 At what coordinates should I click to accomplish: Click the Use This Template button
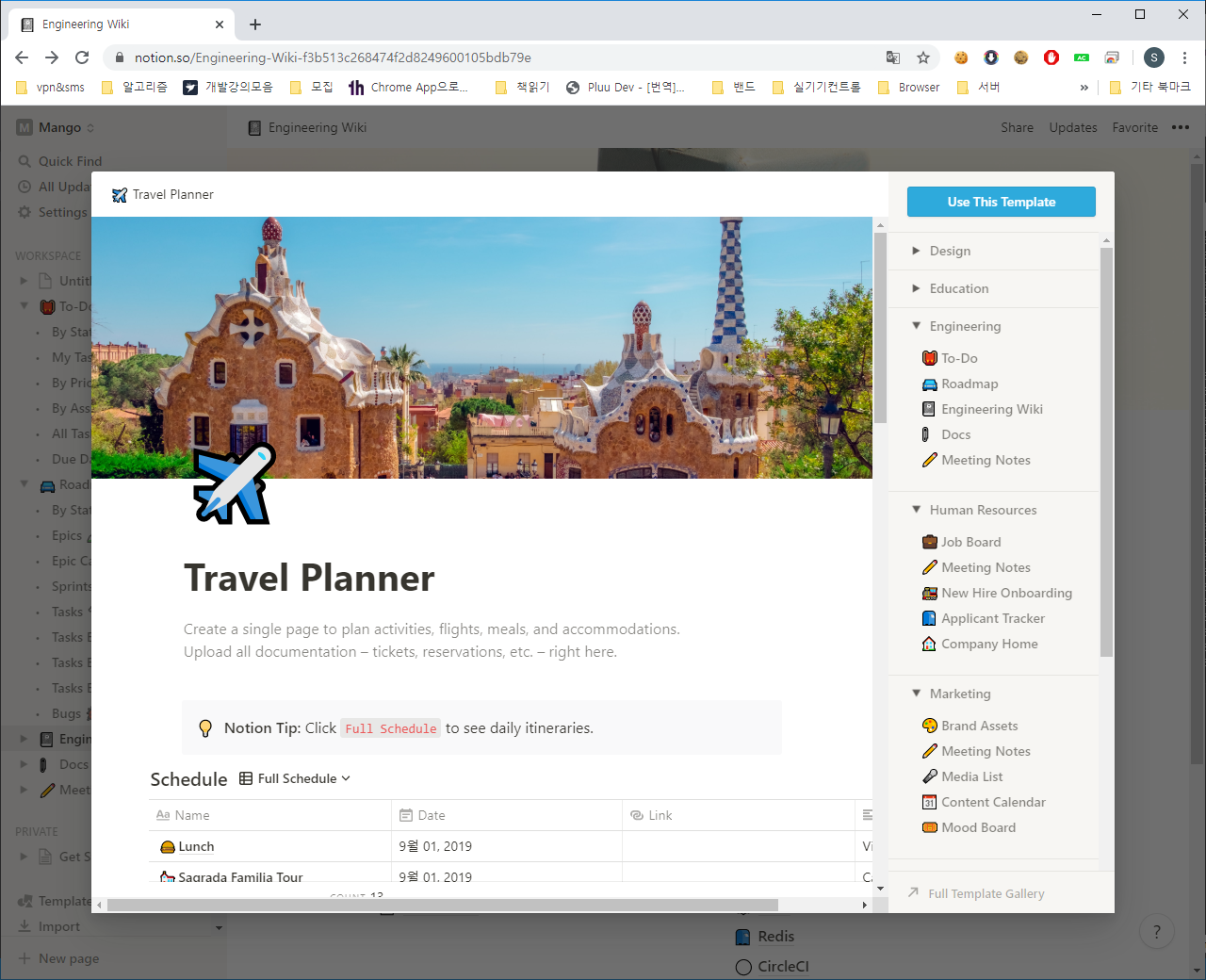point(1001,202)
